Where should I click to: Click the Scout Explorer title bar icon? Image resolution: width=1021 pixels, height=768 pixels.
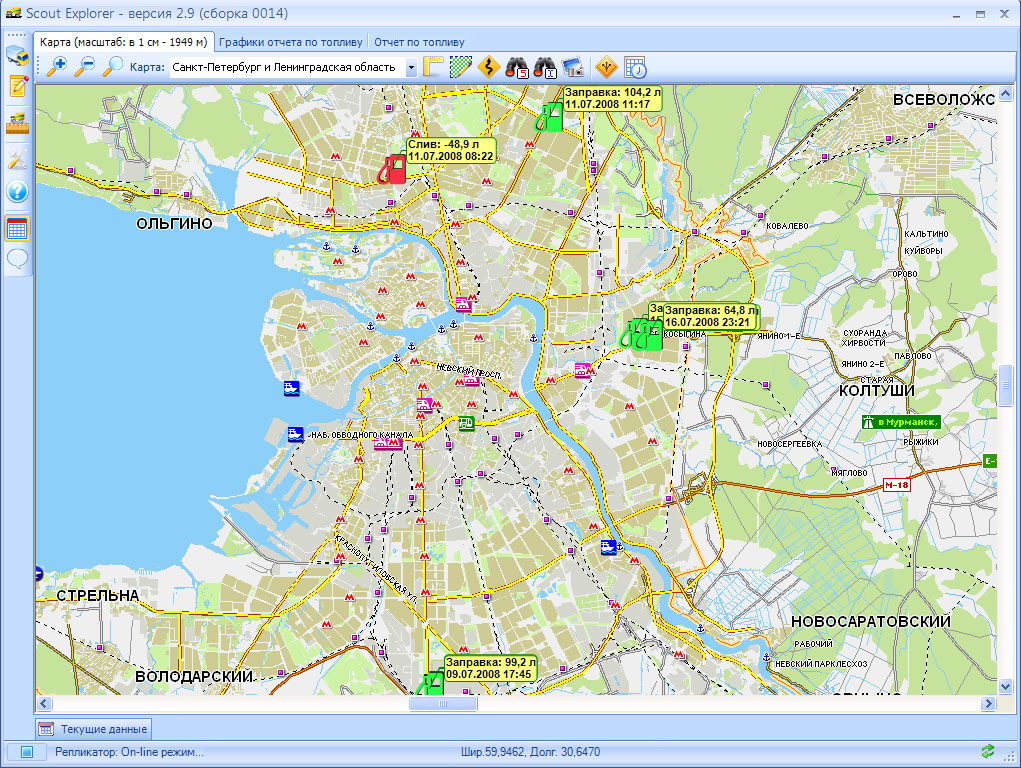[x=13, y=13]
